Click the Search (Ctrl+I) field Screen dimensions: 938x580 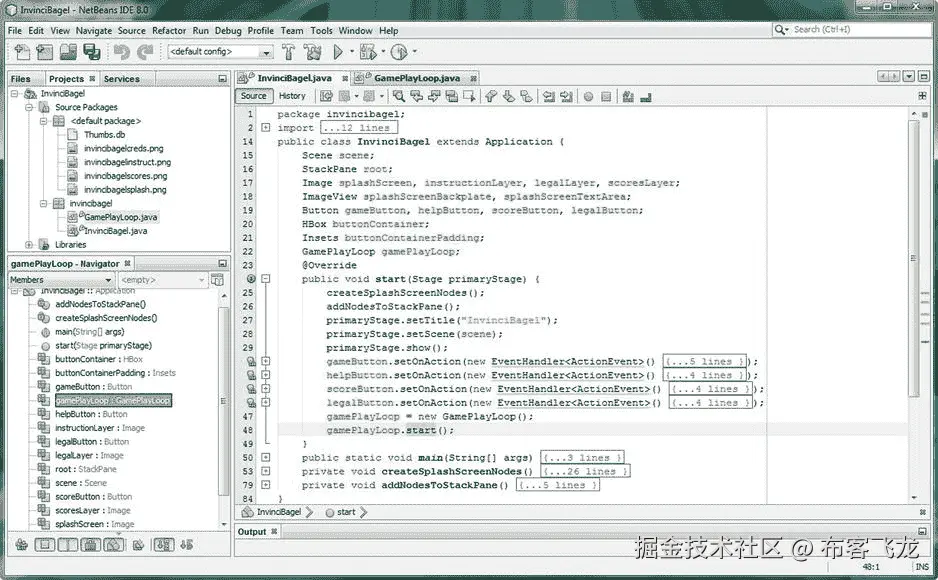pyautogui.click(x=851, y=29)
